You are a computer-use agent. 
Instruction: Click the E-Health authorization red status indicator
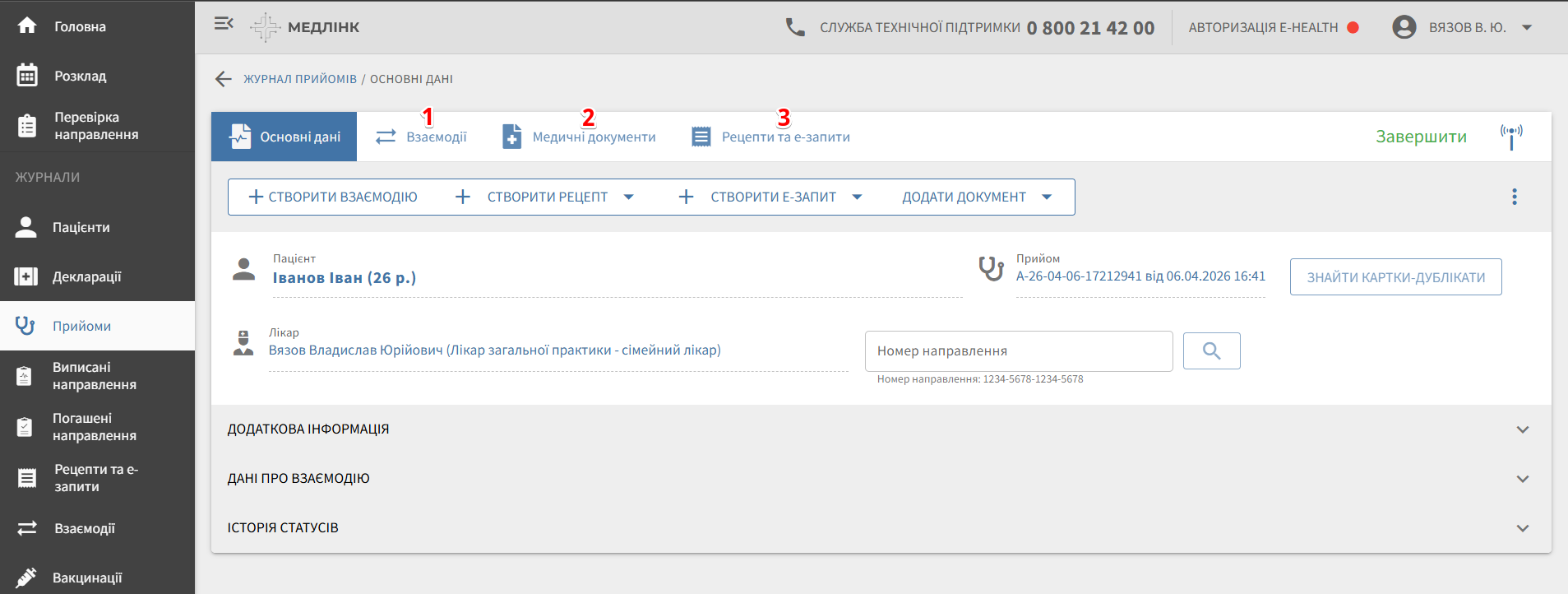(x=1353, y=27)
